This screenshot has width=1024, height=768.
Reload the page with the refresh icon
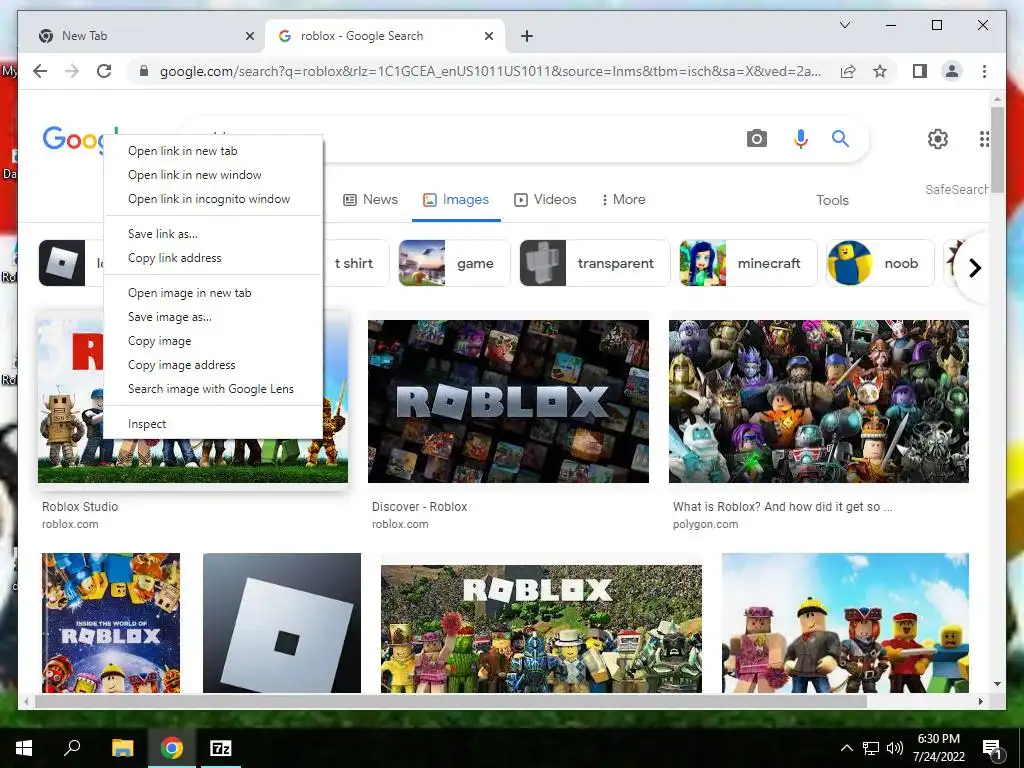tap(104, 71)
